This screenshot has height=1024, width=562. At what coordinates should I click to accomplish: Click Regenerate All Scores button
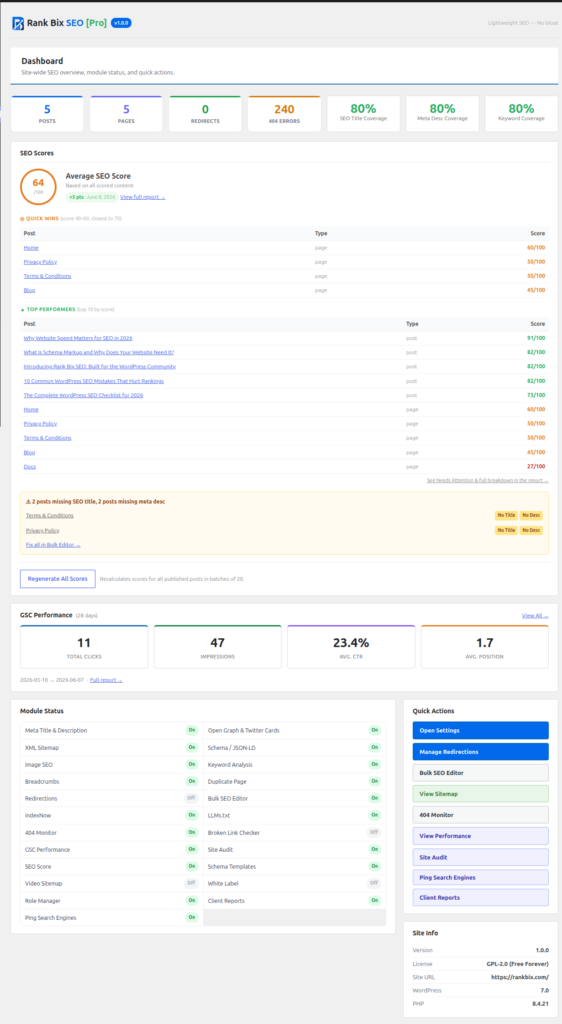57,579
